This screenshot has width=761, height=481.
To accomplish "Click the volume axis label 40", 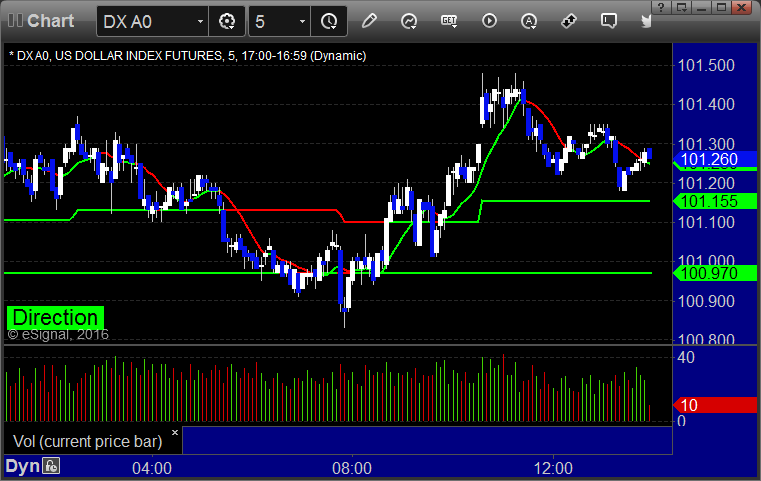I will tap(686, 358).
